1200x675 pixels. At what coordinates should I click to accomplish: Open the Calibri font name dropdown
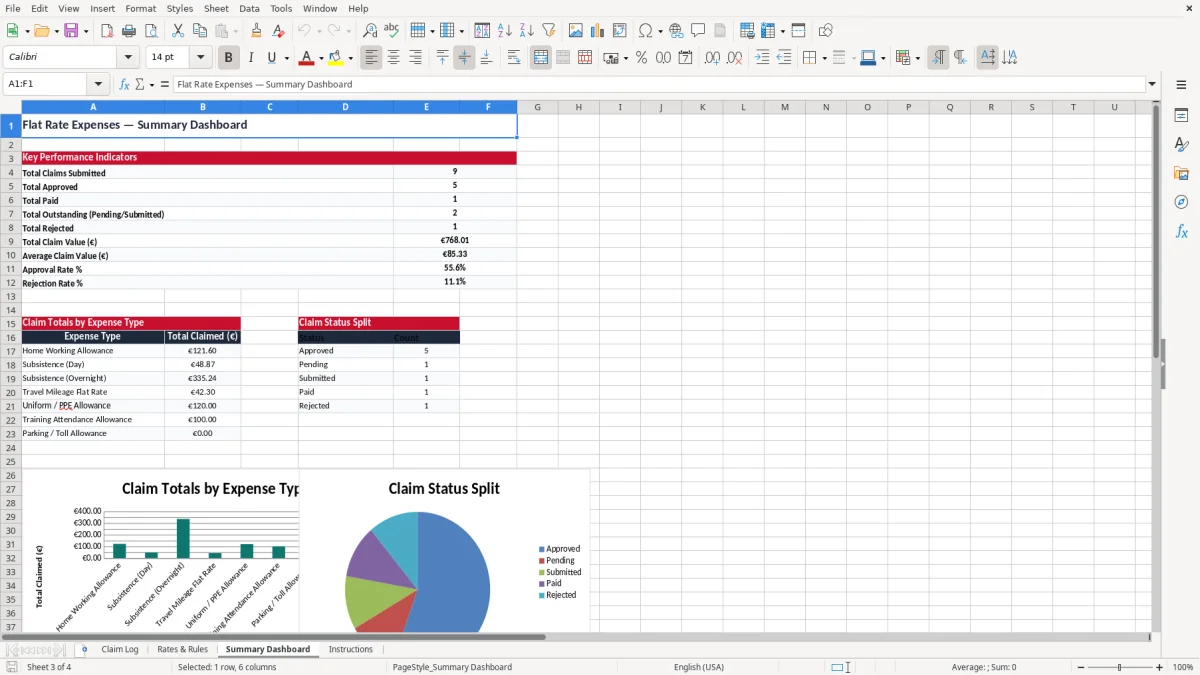click(127, 58)
